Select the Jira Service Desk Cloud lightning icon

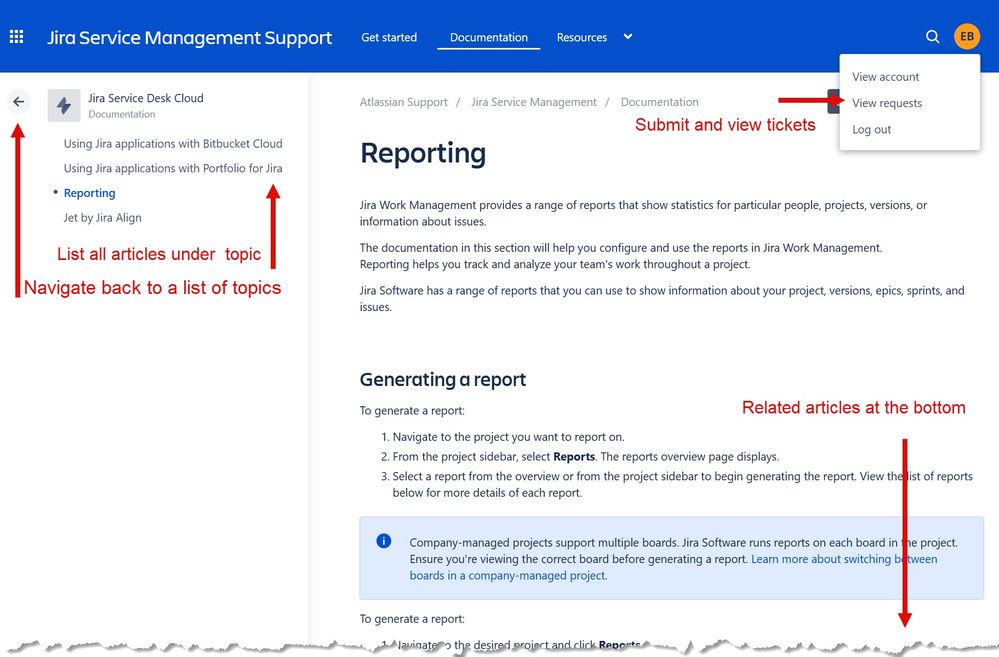click(64, 105)
